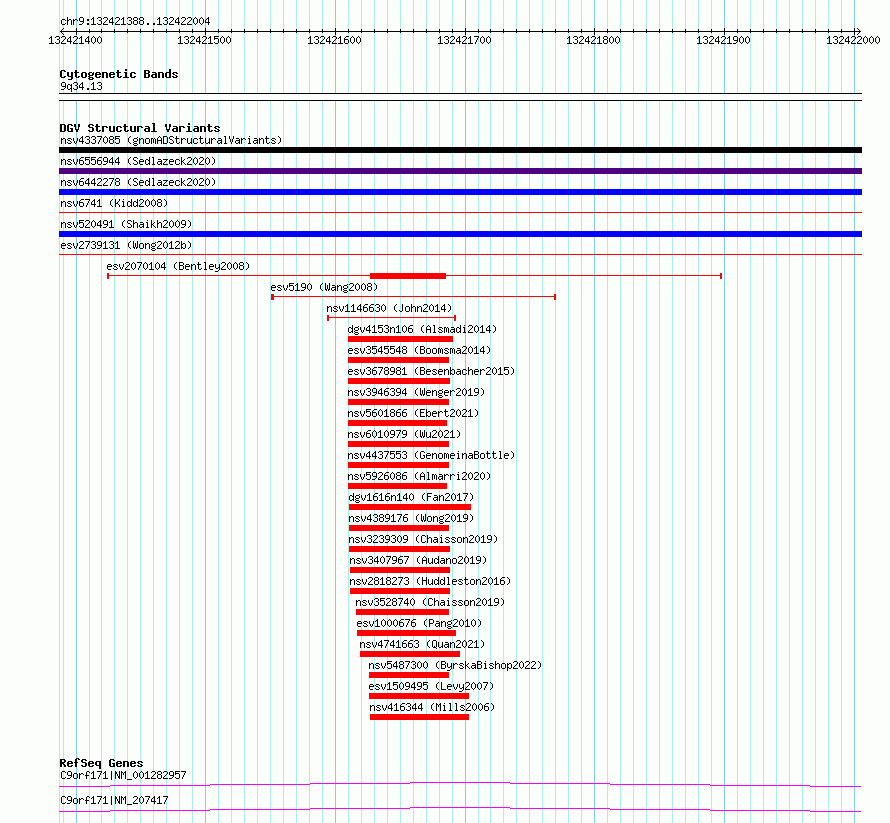Viewport: 890px width, 823px height.
Task: Click the Cytogenetic Bands track heading
Action: (x=119, y=74)
